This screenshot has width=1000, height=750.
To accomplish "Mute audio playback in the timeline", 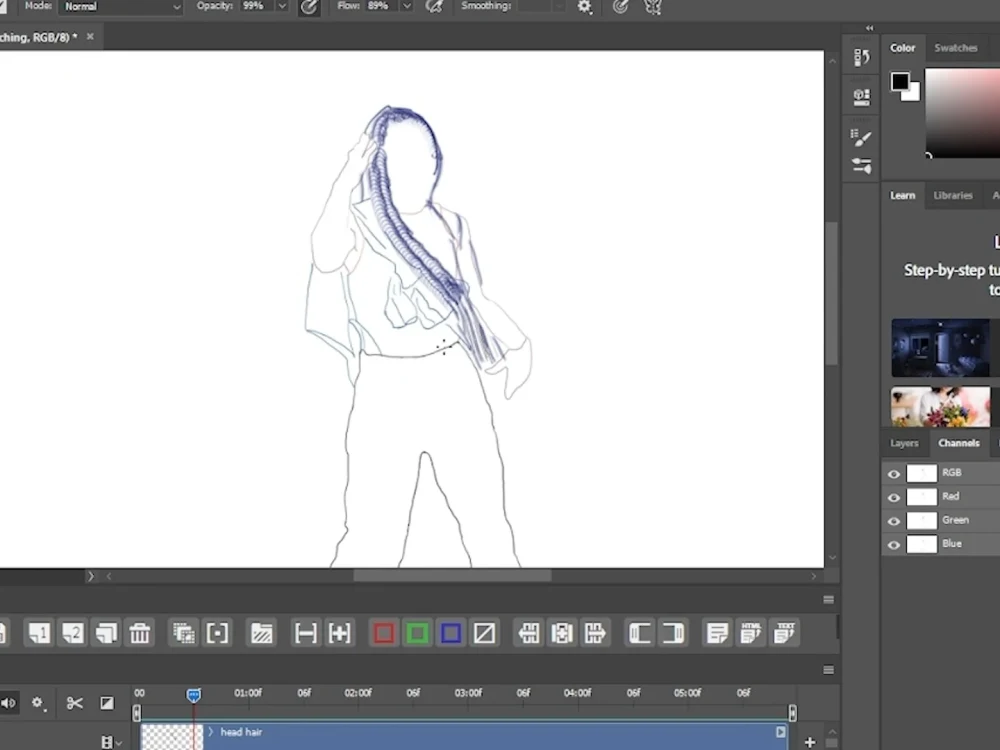I will 9,703.
